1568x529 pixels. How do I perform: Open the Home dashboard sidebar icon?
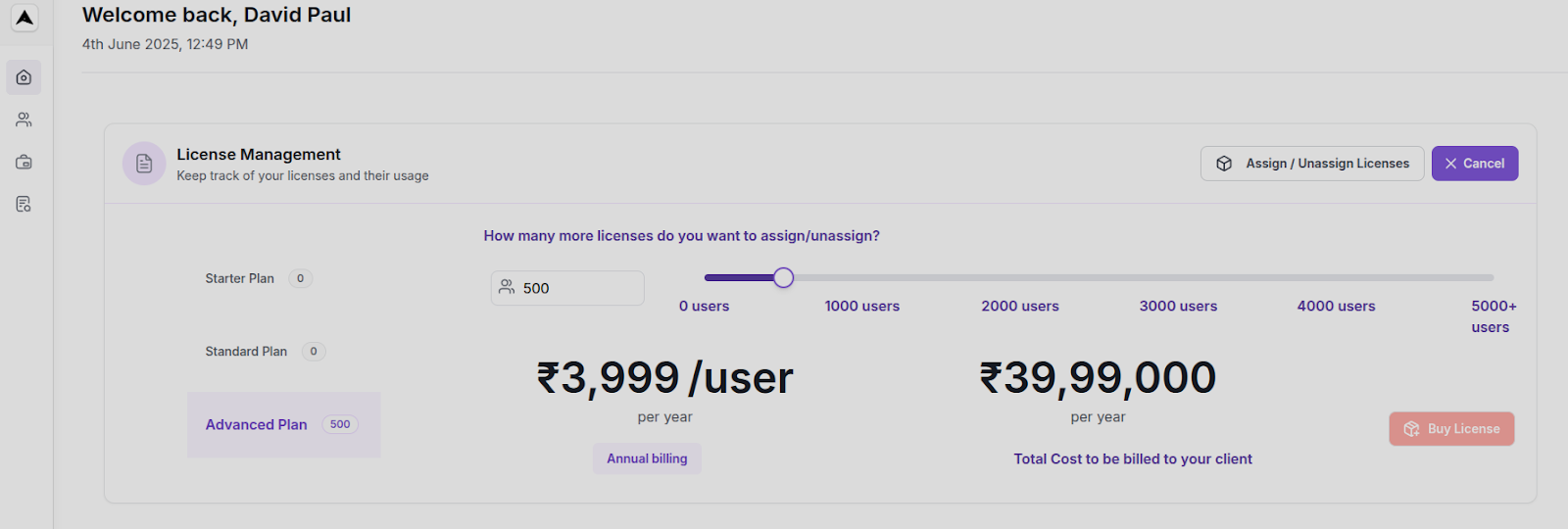(x=24, y=77)
